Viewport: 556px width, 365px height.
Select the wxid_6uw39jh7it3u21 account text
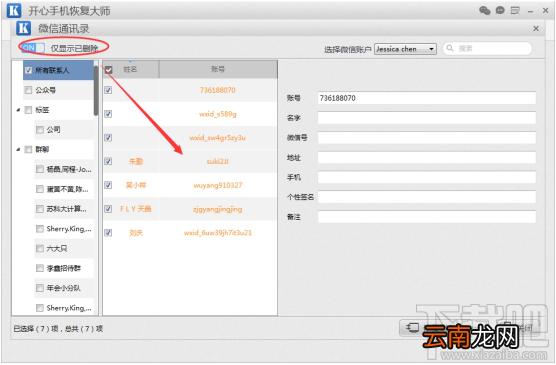tap(218, 233)
